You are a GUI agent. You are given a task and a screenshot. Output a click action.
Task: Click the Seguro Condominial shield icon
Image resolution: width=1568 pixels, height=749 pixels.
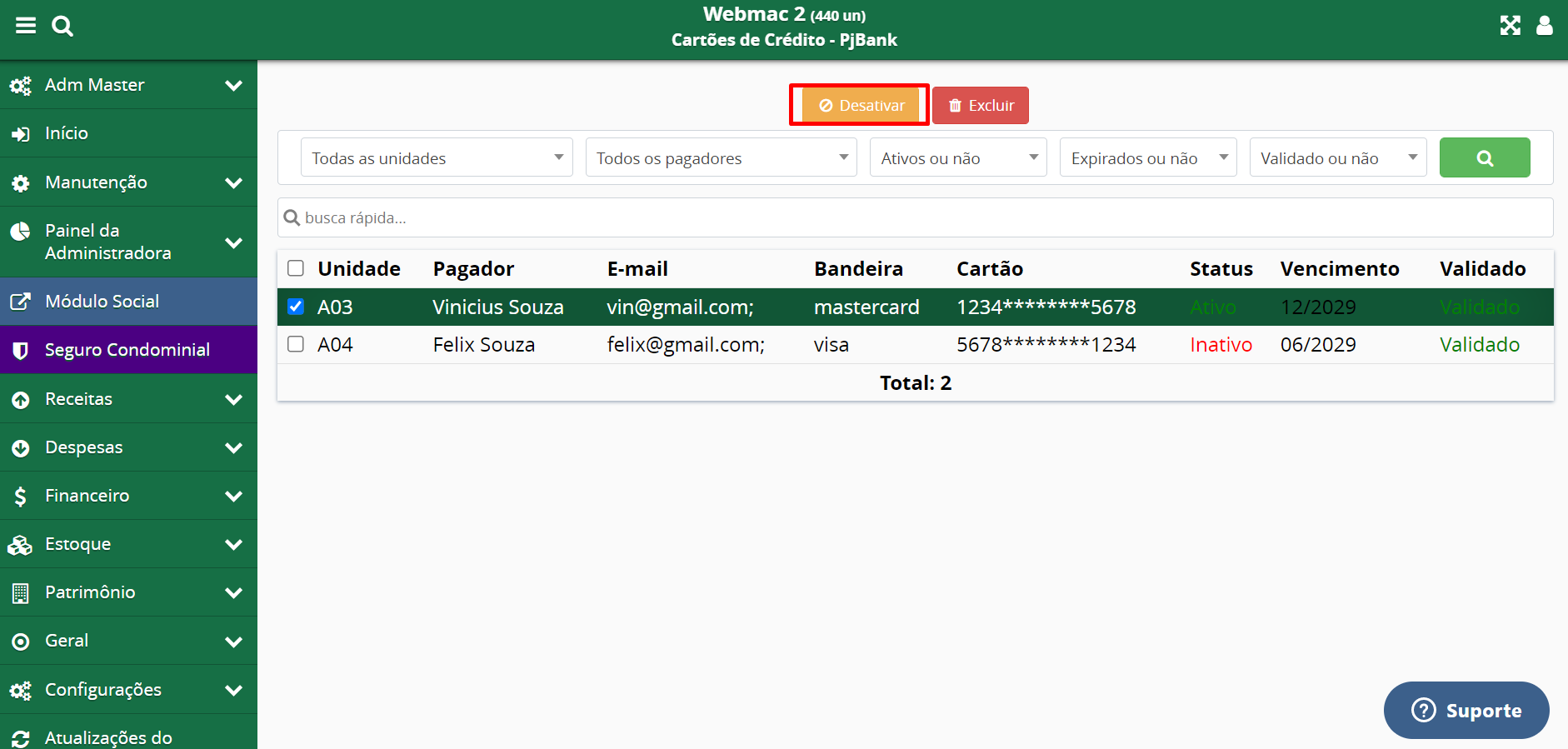(21, 350)
